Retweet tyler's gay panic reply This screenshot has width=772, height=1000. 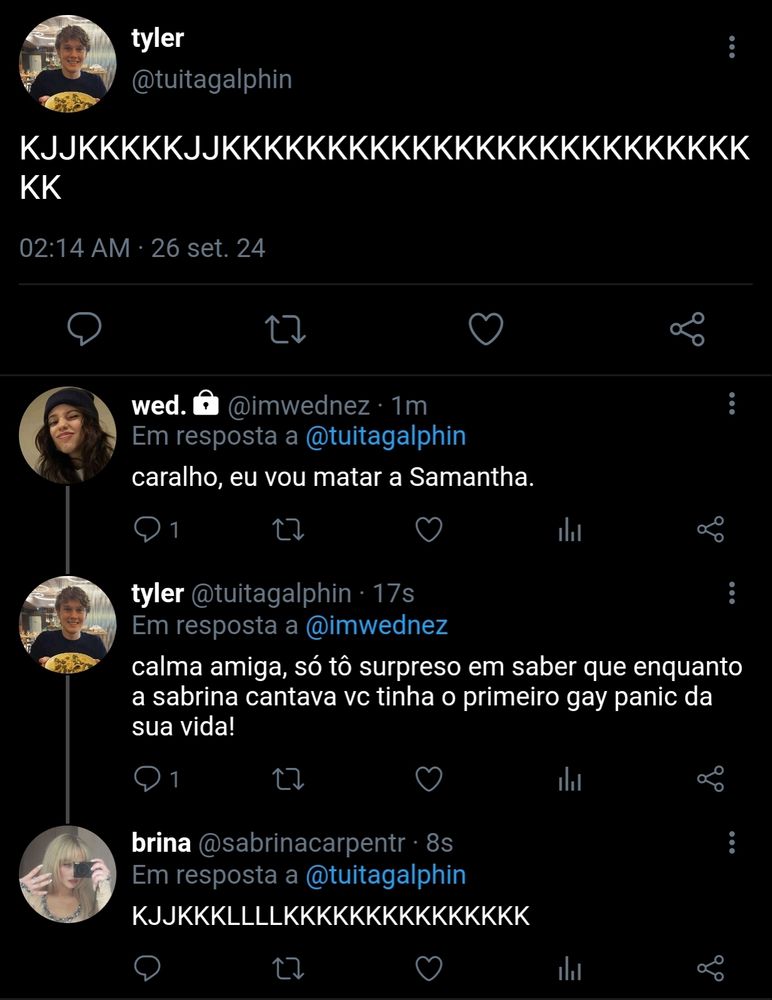point(288,779)
